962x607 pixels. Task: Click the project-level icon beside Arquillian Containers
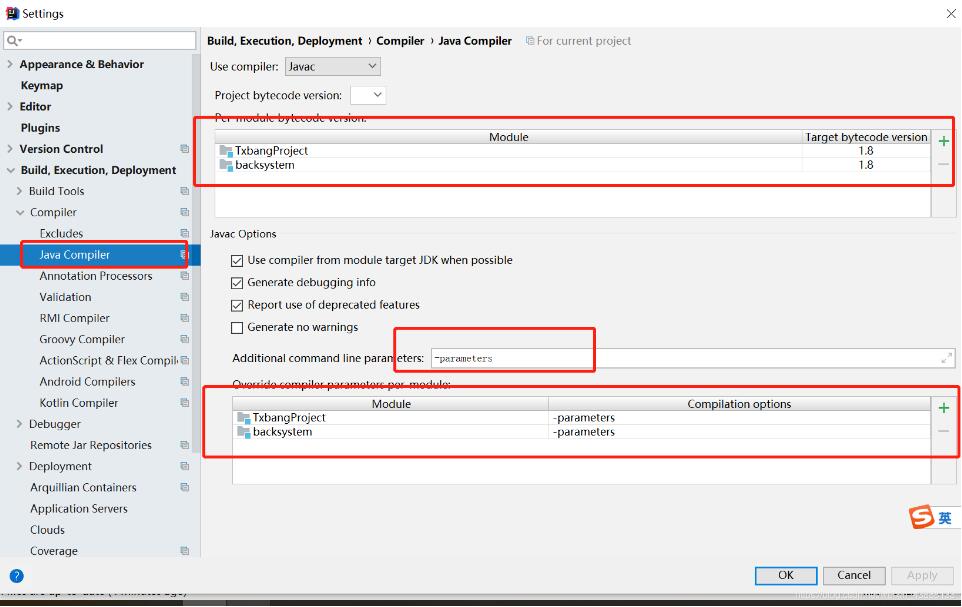pos(184,487)
